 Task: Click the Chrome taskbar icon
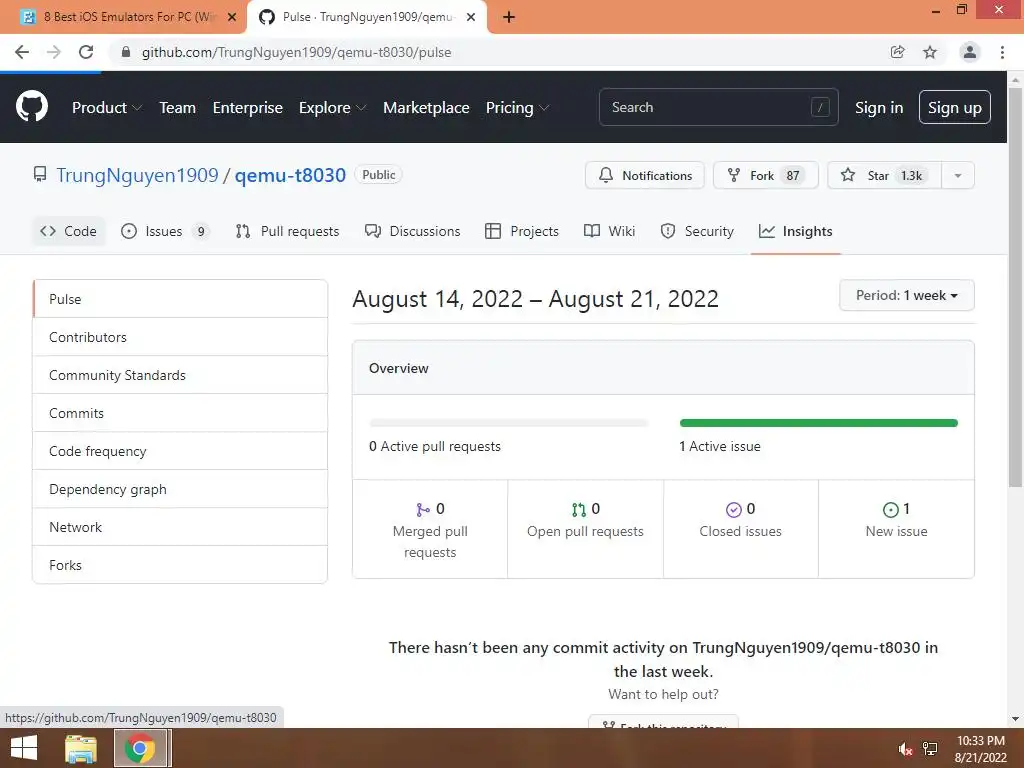(x=140, y=748)
